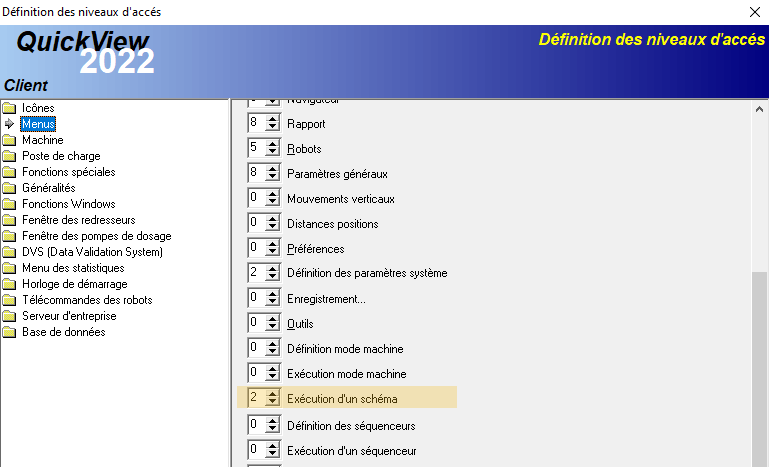Click the Robots access level field
Image resolution: width=769 pixels, height=467 pixels.
point(256,148)
